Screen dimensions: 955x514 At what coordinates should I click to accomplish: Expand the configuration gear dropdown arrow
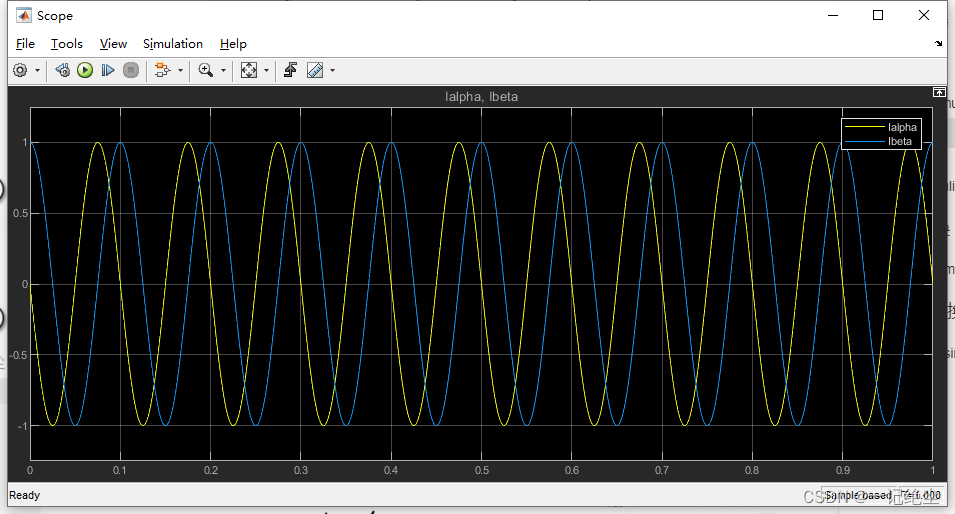pyautogui.click(x=37, y=71)
